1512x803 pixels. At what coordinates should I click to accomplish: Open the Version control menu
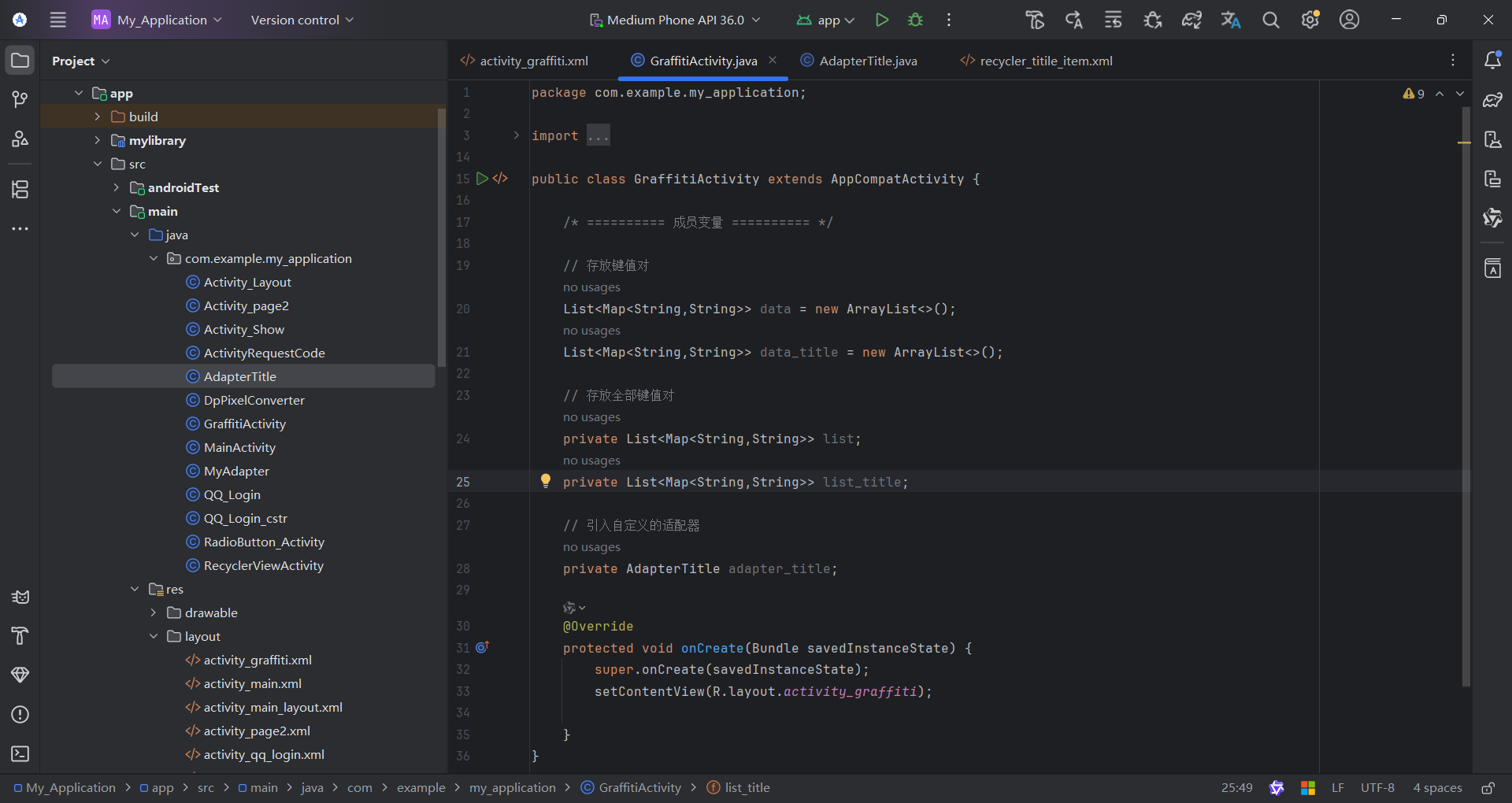[302, 20]
